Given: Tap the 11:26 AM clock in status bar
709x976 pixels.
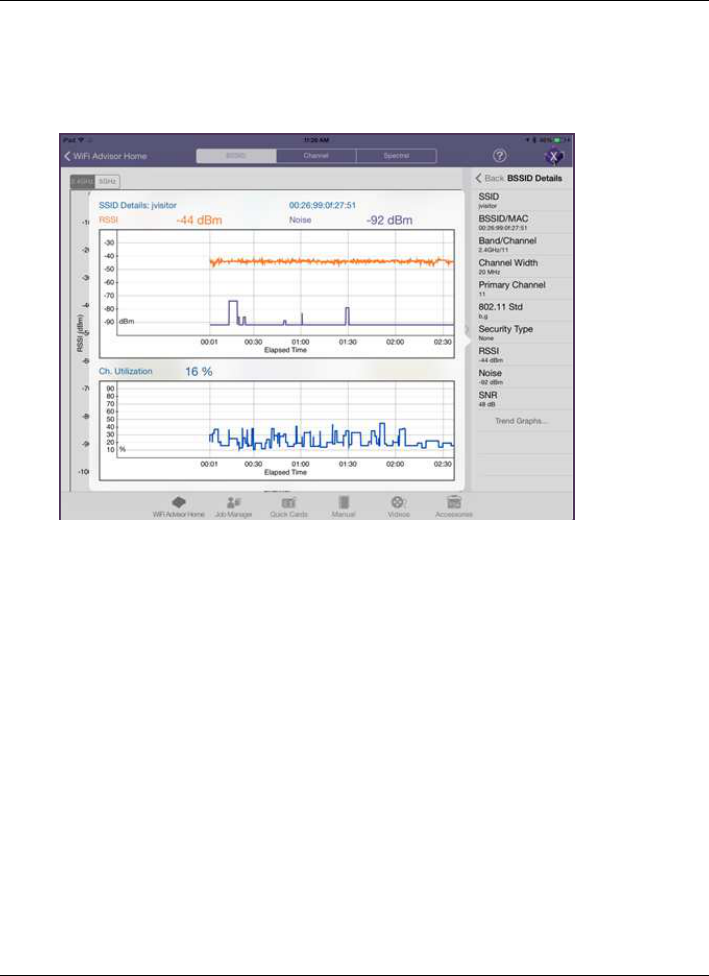Looking at the screenshot, I should [316, 141].
